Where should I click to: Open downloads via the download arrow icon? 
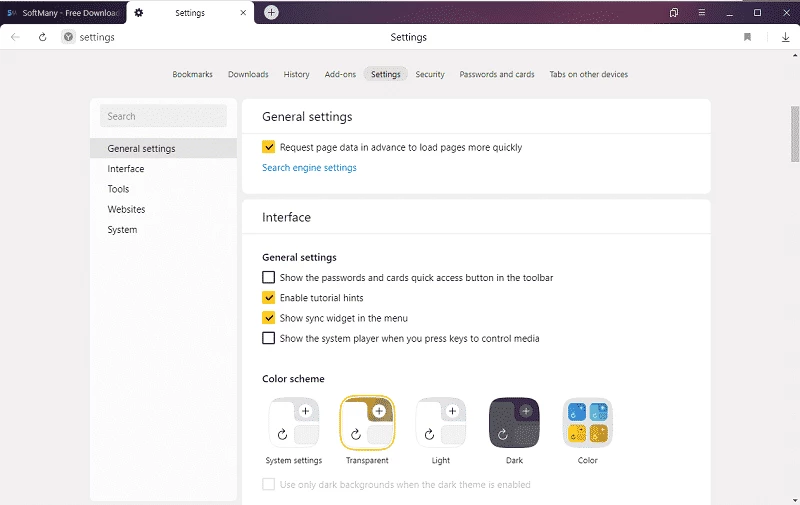(785, 37)
